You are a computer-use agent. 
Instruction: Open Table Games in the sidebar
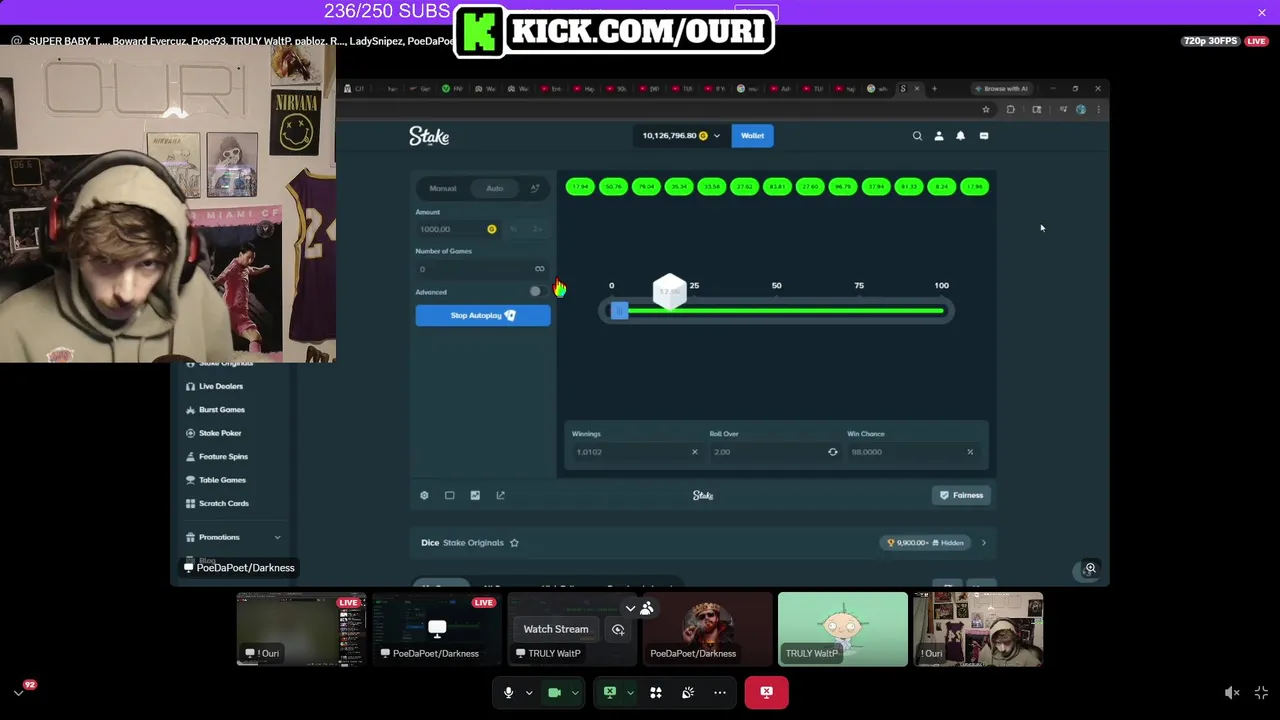coord(221,480)
